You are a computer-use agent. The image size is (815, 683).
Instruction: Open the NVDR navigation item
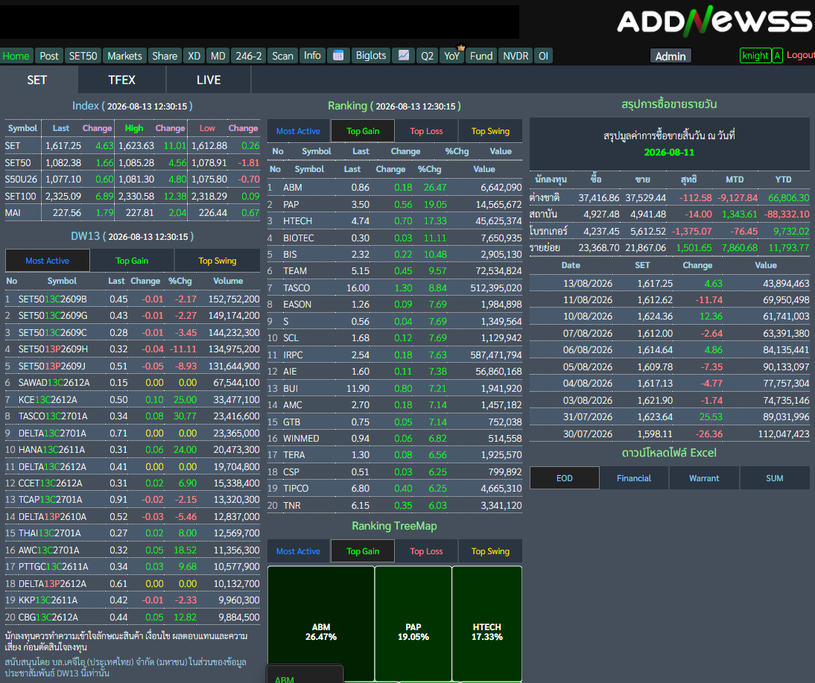pos(516,56)
